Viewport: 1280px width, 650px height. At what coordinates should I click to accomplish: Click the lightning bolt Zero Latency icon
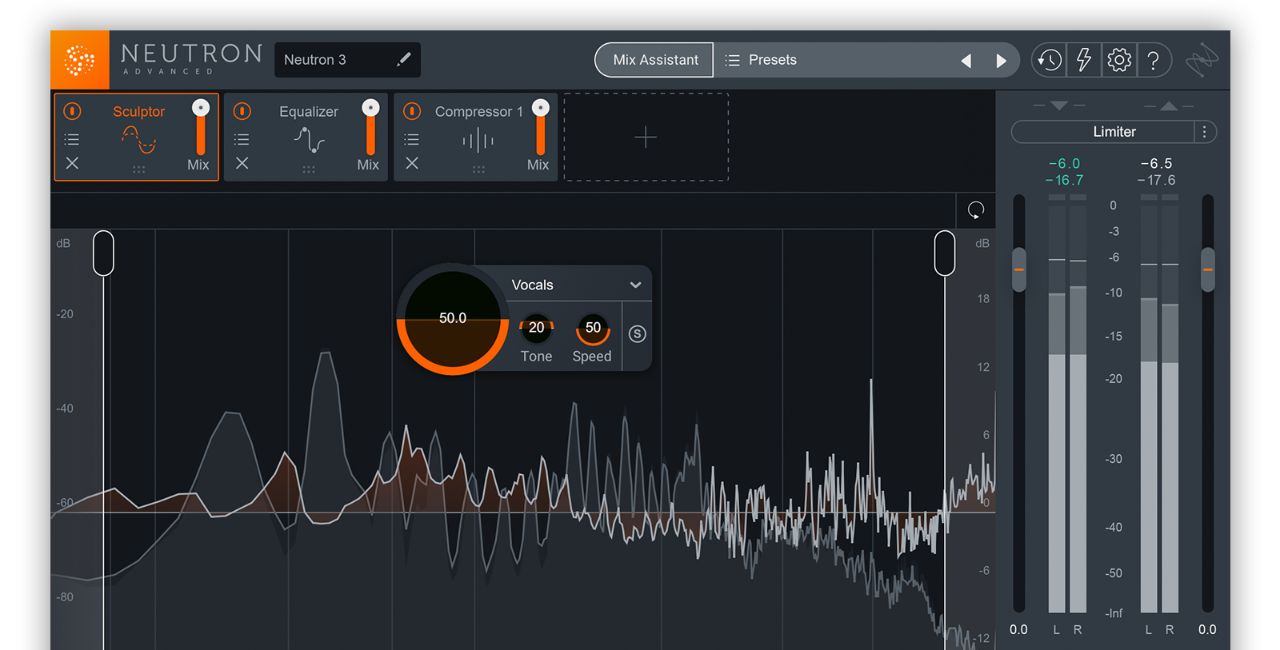(x=1084, y=59)
